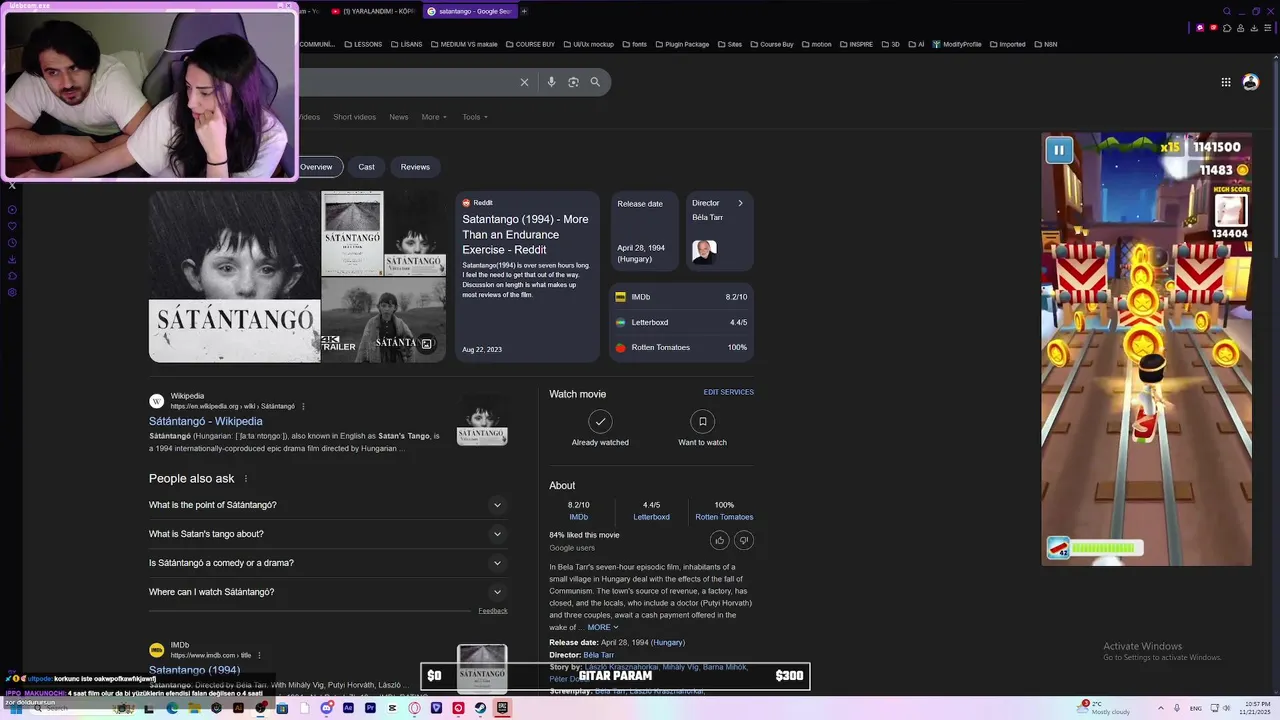Expand Is Sátántangó a comedy or drama
The image size is (1280, 720).
point(326,563)
